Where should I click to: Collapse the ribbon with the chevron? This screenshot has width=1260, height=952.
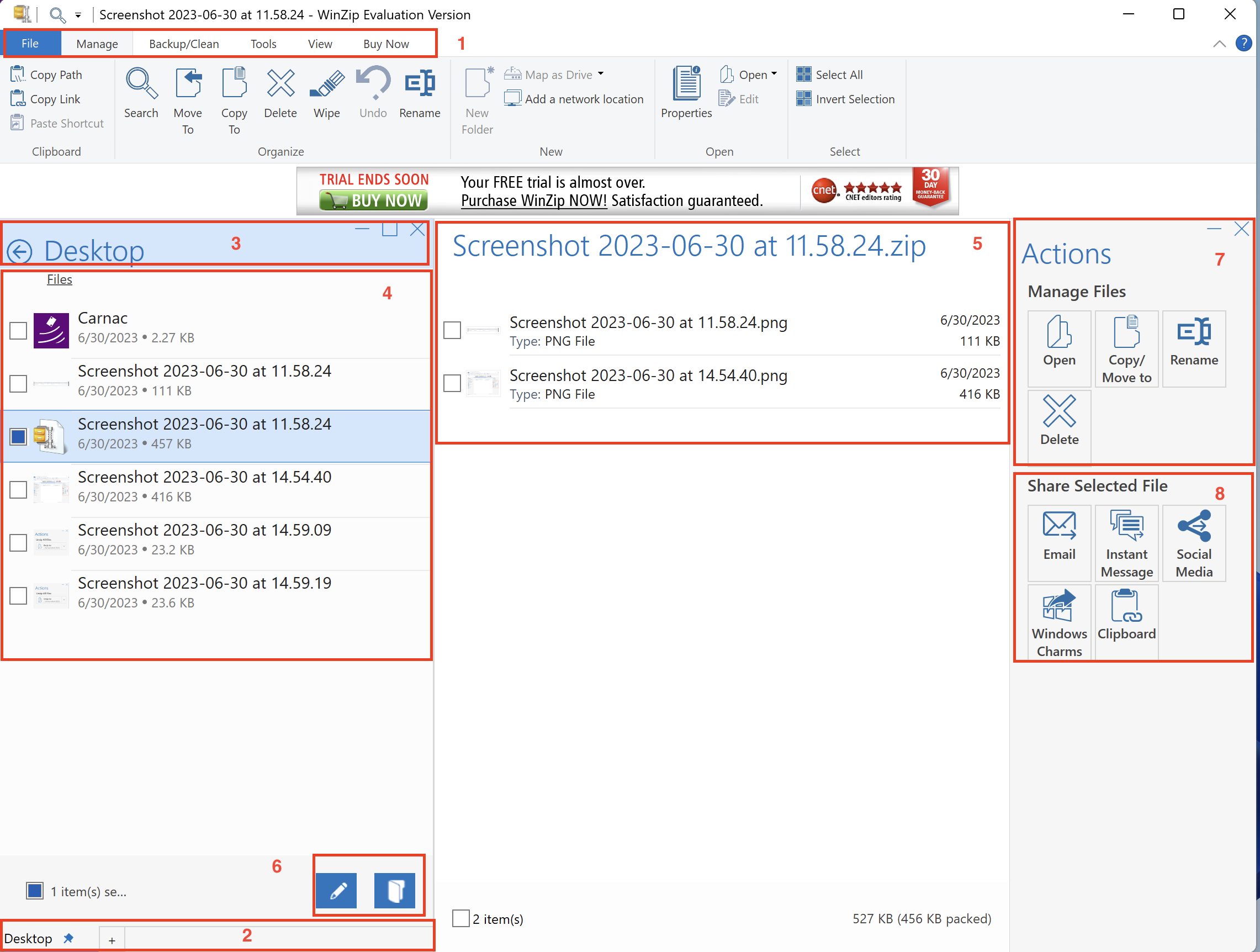coord(1220,43)
